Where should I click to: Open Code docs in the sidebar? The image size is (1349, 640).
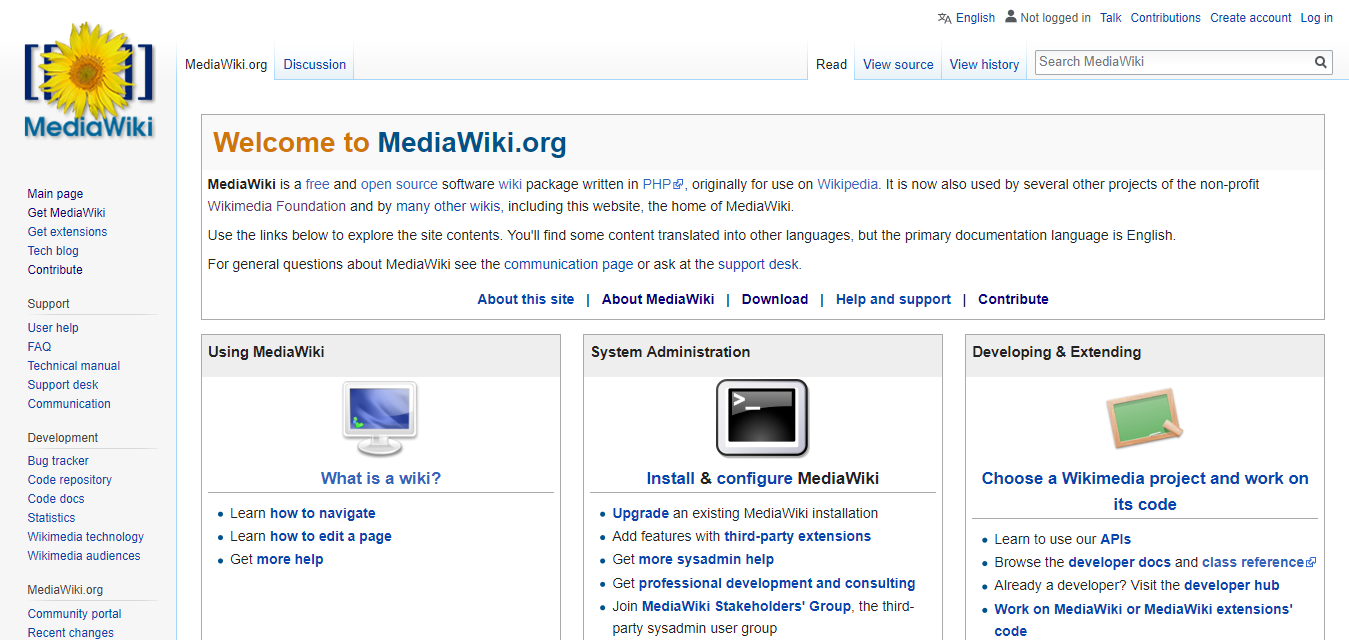pos(56,499)
